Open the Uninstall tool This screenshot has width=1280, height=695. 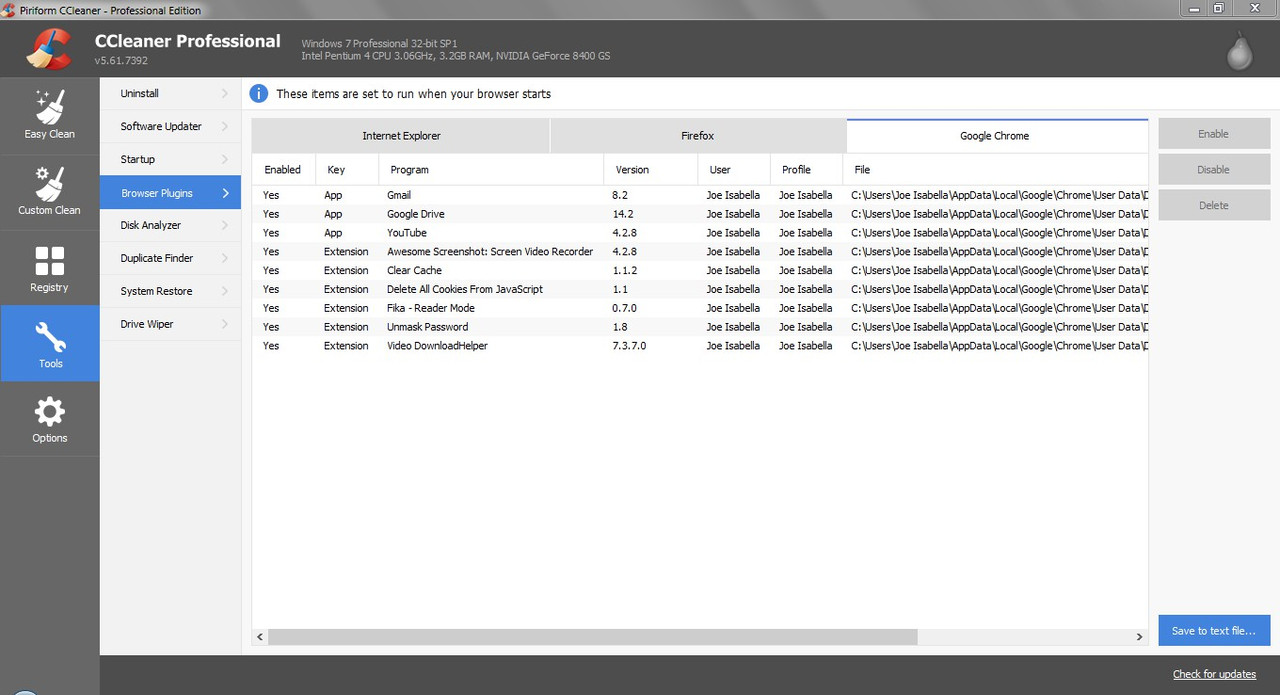(170, 93)
